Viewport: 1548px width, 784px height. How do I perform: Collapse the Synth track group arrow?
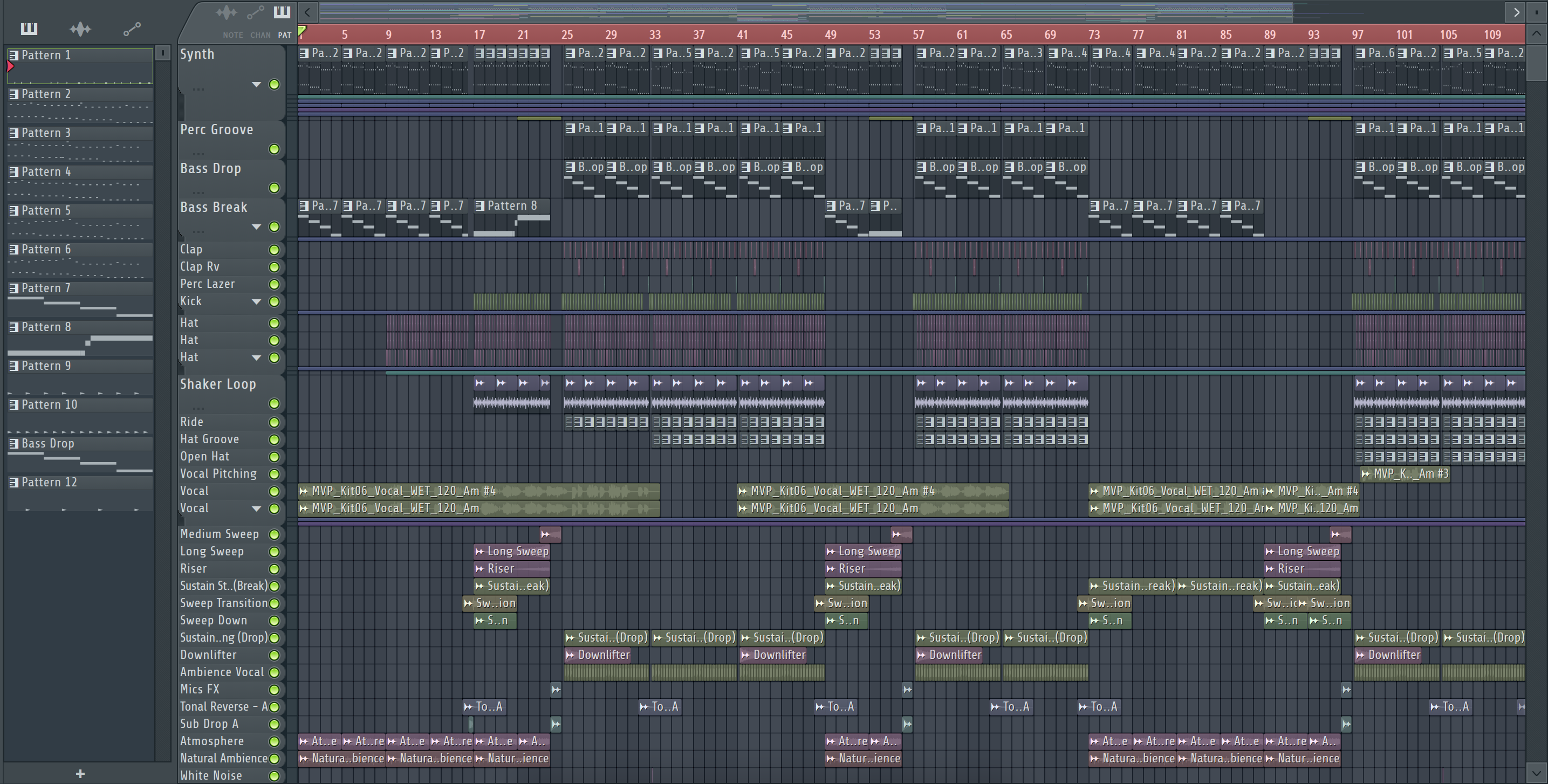tap(257, 85)
